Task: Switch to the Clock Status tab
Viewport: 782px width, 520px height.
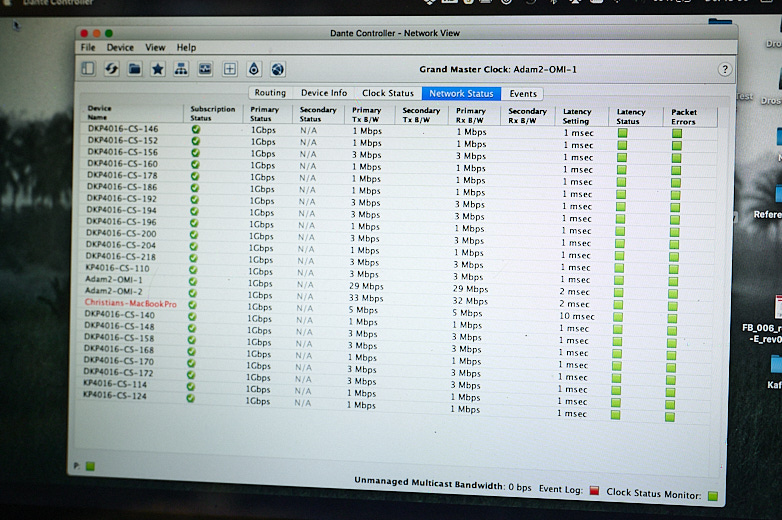Action: 387,93
